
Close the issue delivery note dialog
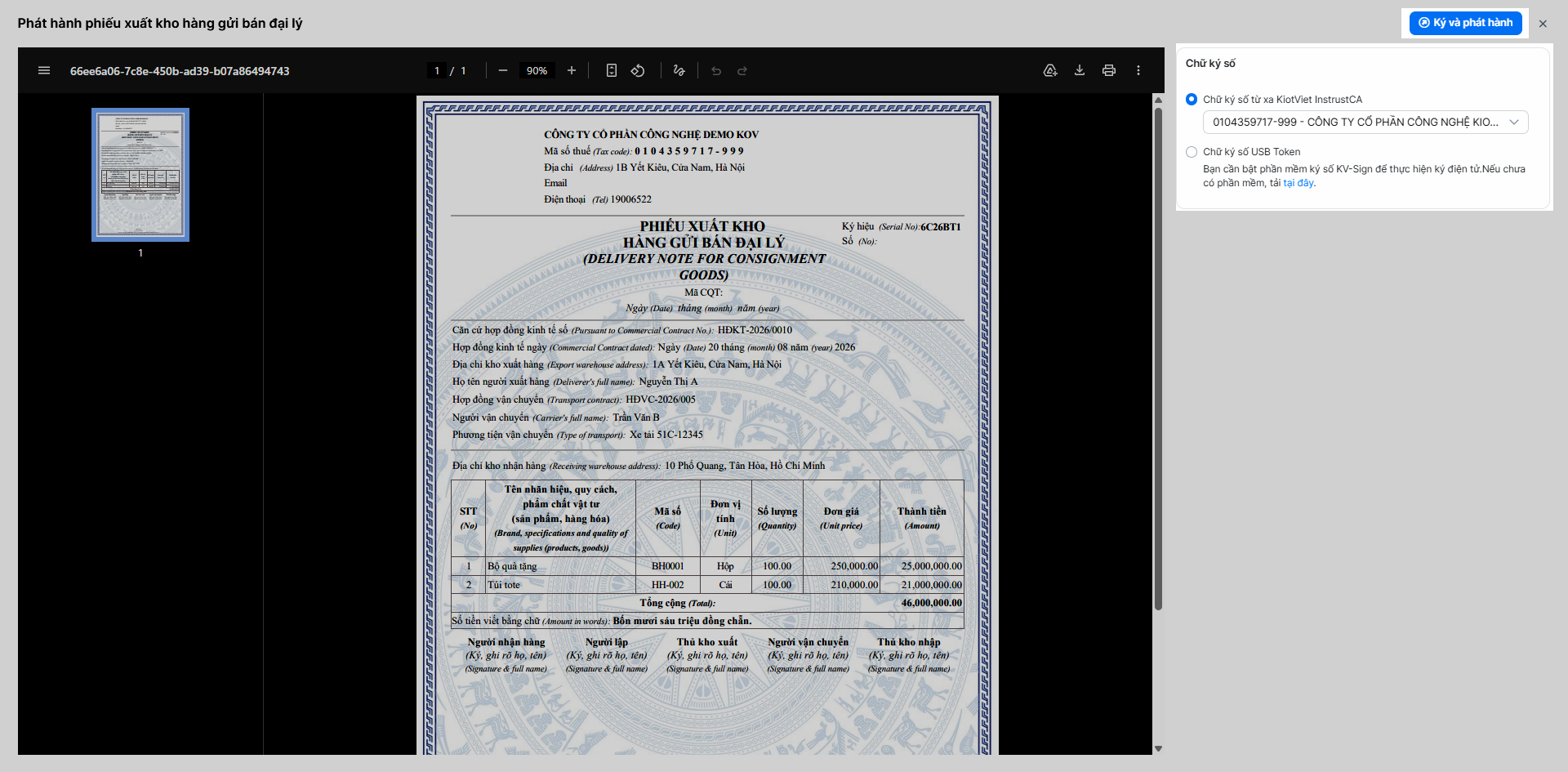[x=1543, y=24]
